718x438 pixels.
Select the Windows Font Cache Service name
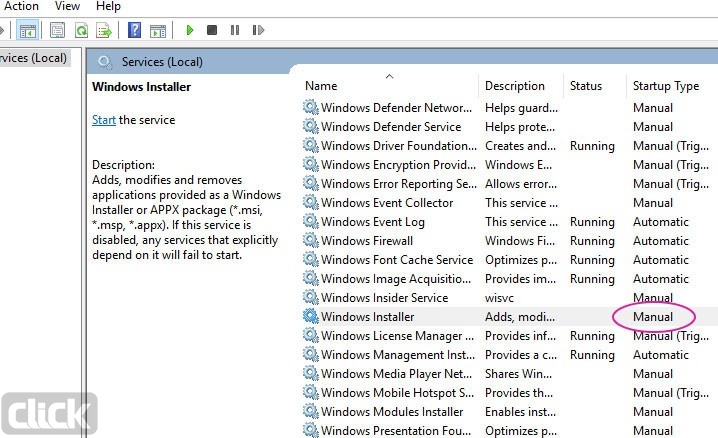point(397,260)
